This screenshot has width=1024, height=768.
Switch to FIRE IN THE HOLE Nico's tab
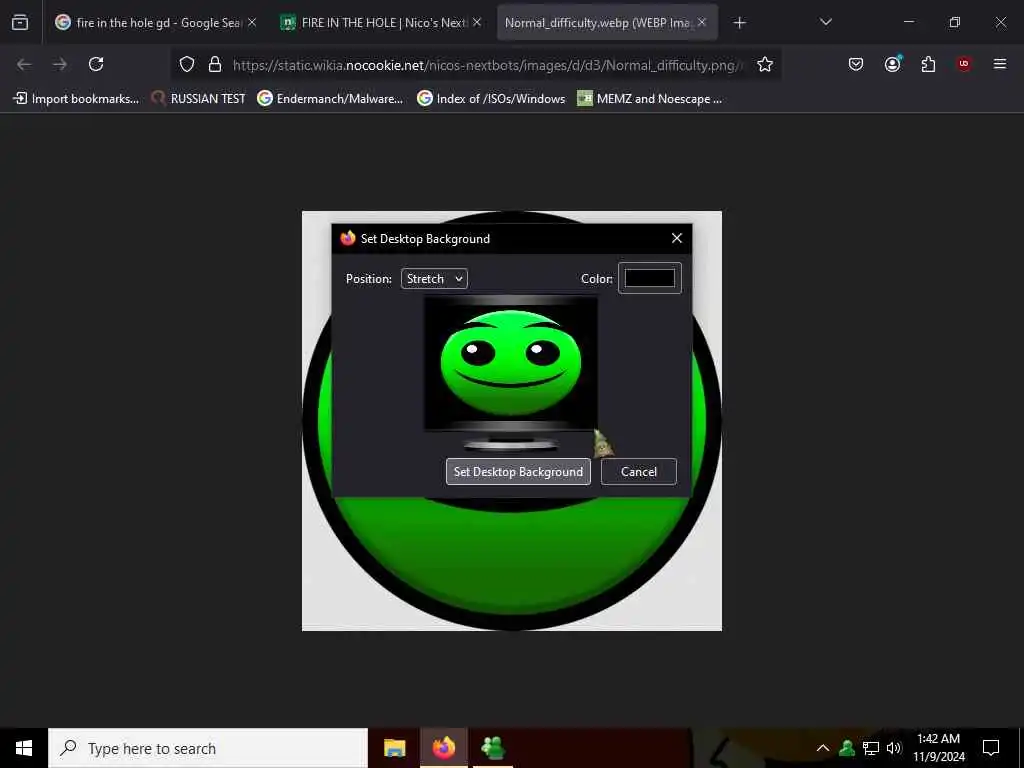pyautogui.click(x=382, y=23)
